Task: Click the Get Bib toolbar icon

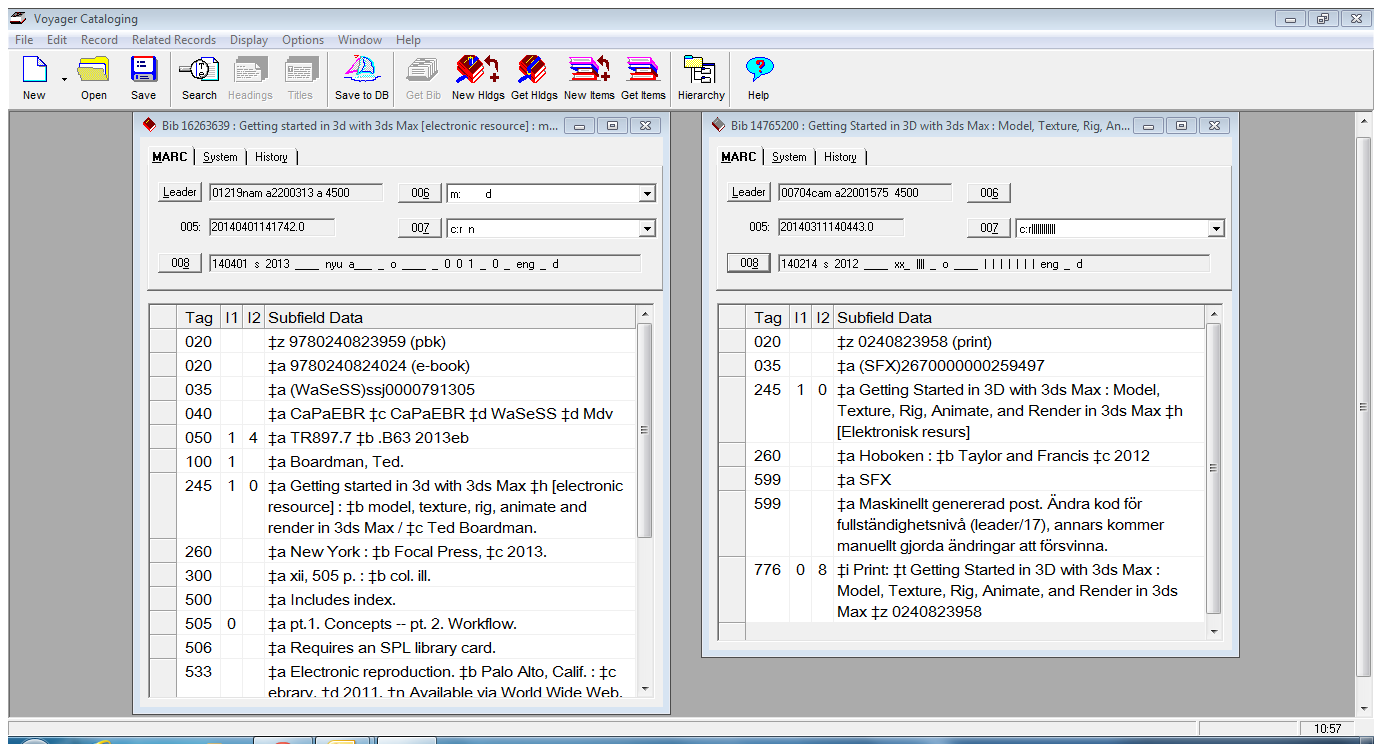Action: [x=423, y=78]
